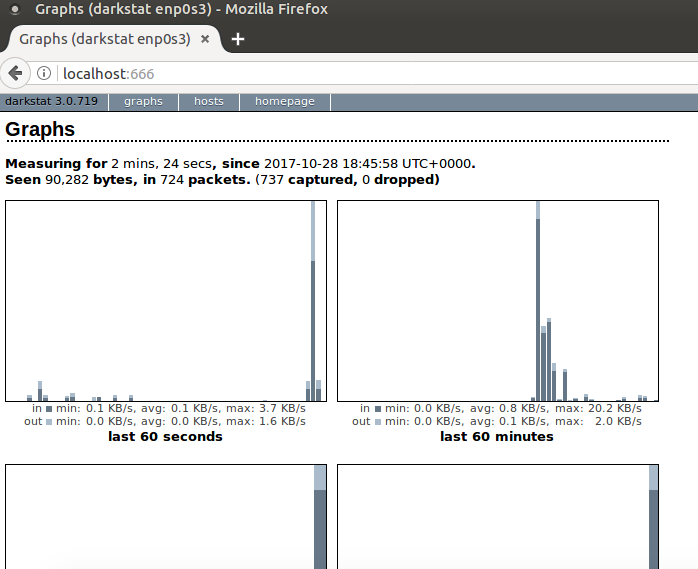Screen dimensions: 698x569
Task: Click the last 60 minutes graph
Action: point(497,300)
